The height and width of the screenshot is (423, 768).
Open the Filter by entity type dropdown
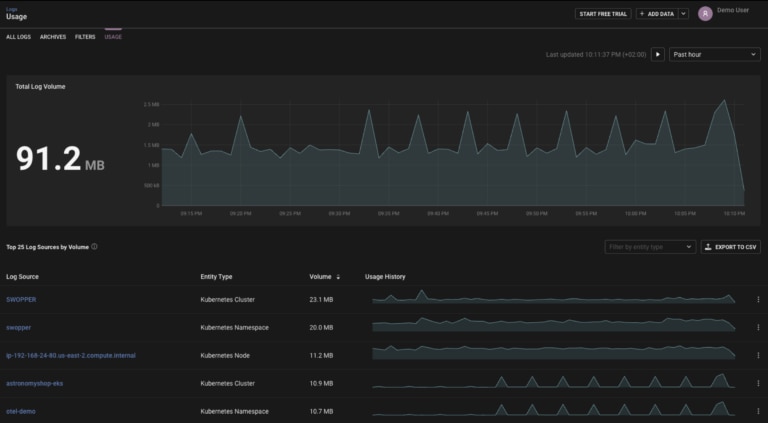pyautogui.click(x=650, y=247)
